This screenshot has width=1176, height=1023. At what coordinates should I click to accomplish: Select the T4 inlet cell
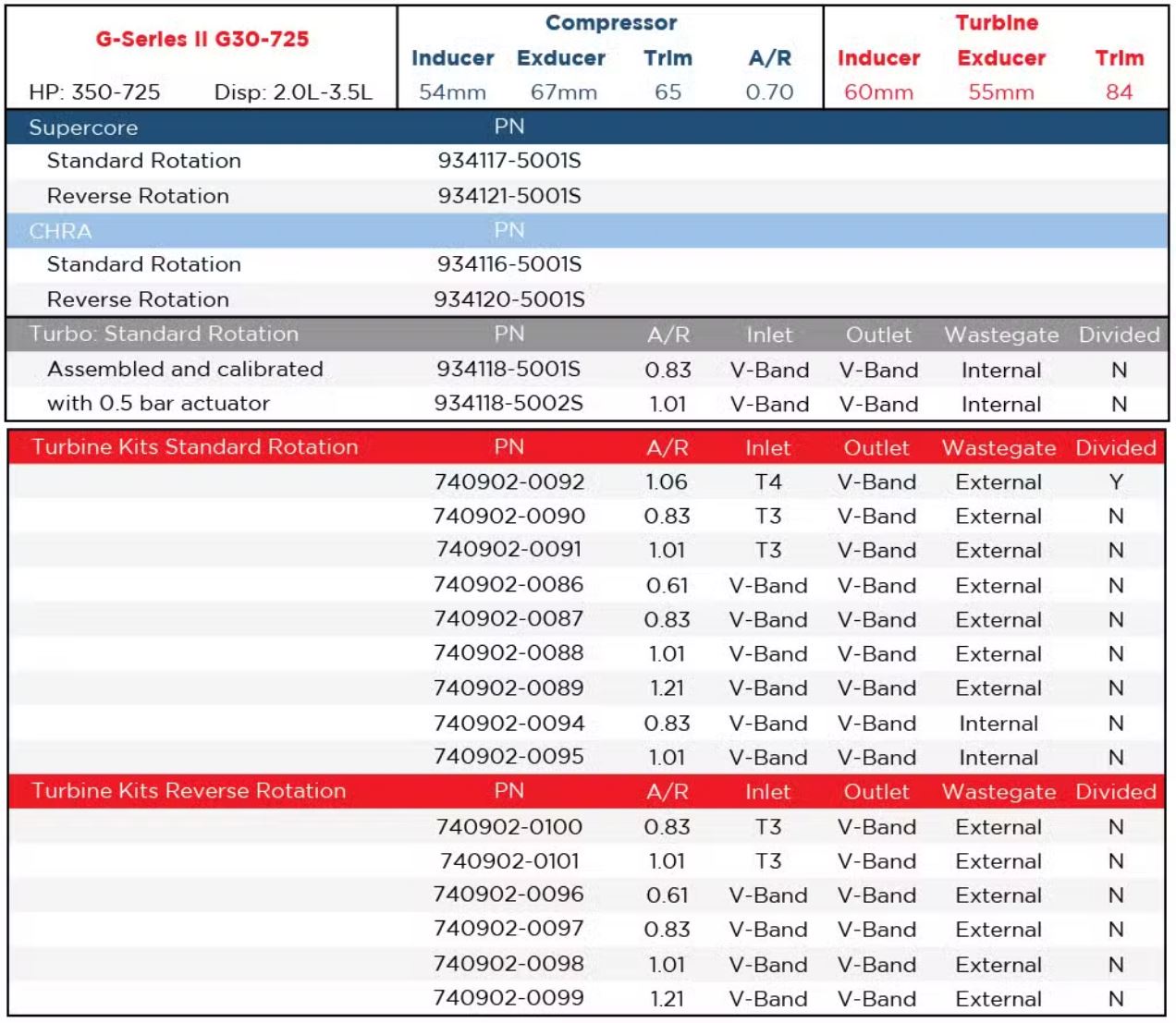(768, 482)
